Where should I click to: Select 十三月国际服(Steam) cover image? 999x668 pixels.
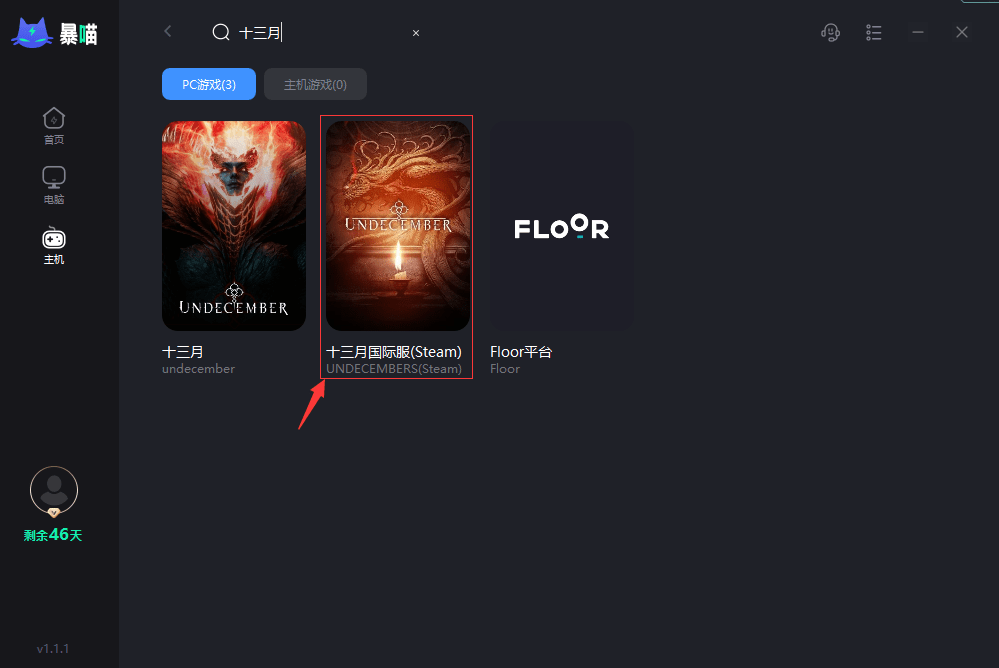(398, 226)
